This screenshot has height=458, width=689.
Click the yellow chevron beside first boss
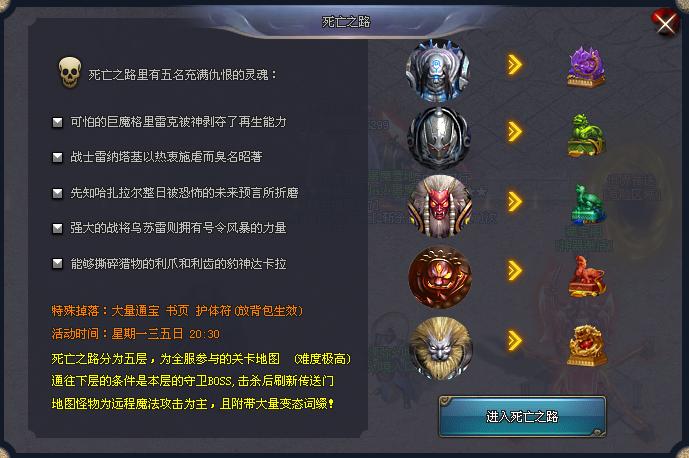(x=515, y=65)
